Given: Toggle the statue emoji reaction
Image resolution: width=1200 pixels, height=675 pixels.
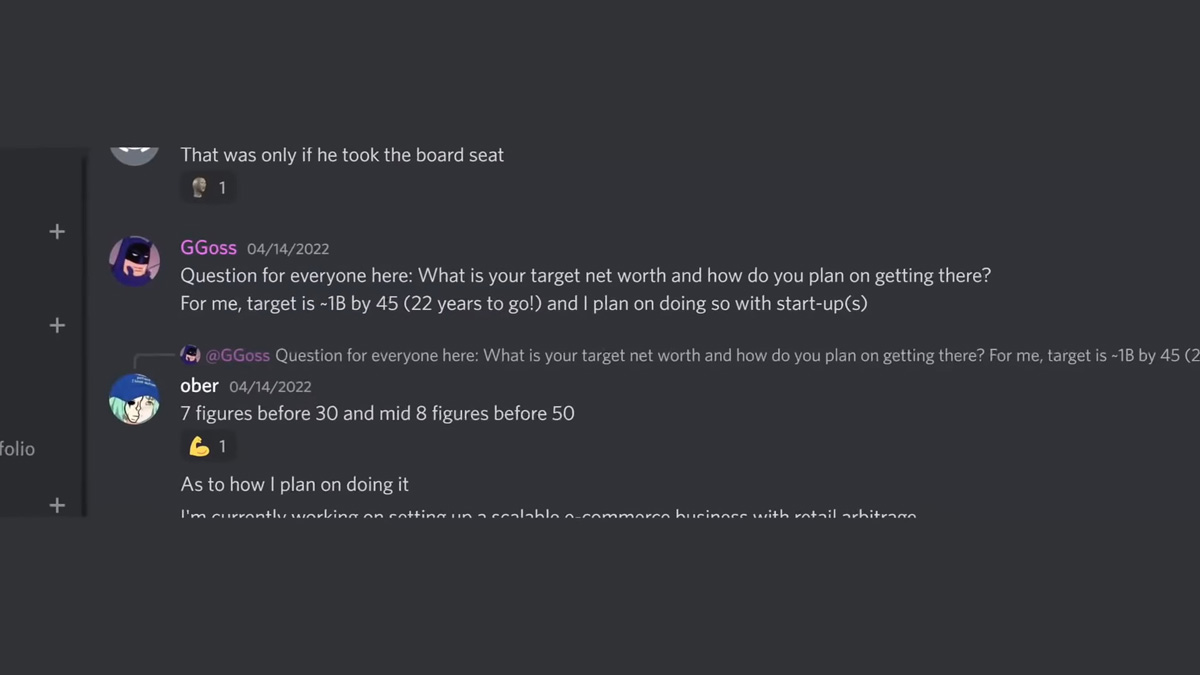Looking at the screenshot, I should 208,187.
